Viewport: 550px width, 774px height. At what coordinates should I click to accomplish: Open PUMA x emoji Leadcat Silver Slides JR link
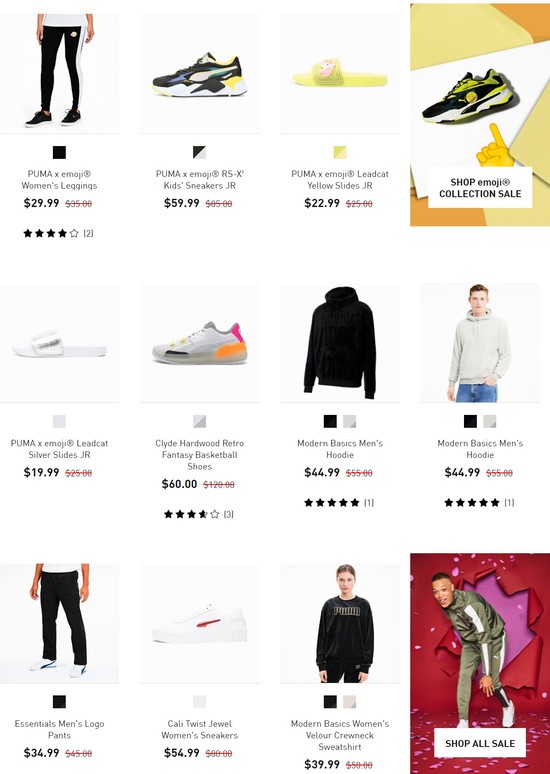click(x=59, y=449)
